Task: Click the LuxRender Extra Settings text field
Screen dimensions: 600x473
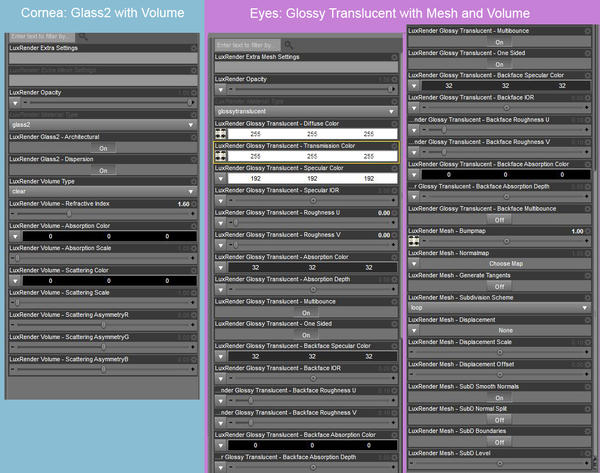Action: point(103,58)
